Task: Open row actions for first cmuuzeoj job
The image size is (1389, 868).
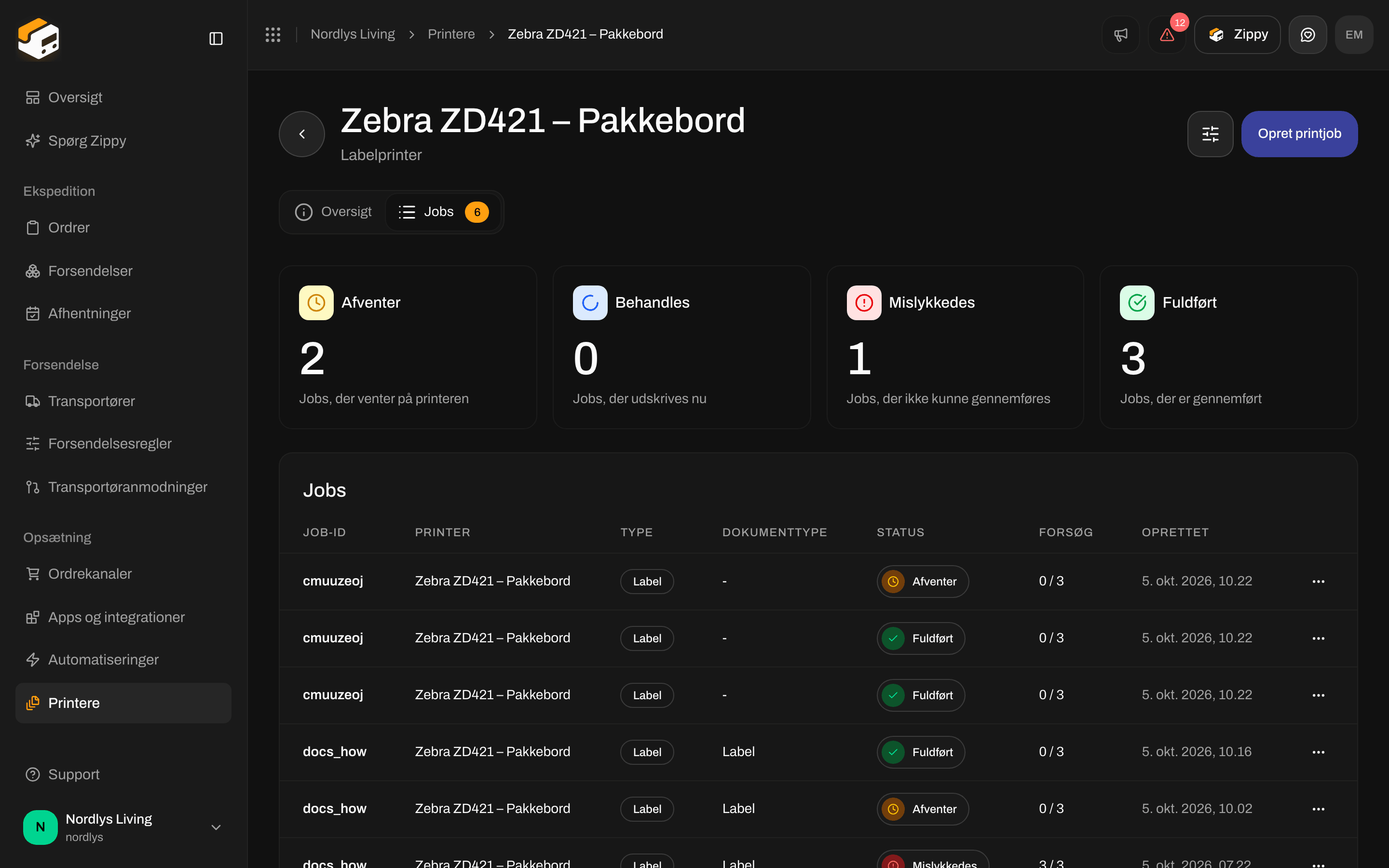Action: tap(1319, 582)
